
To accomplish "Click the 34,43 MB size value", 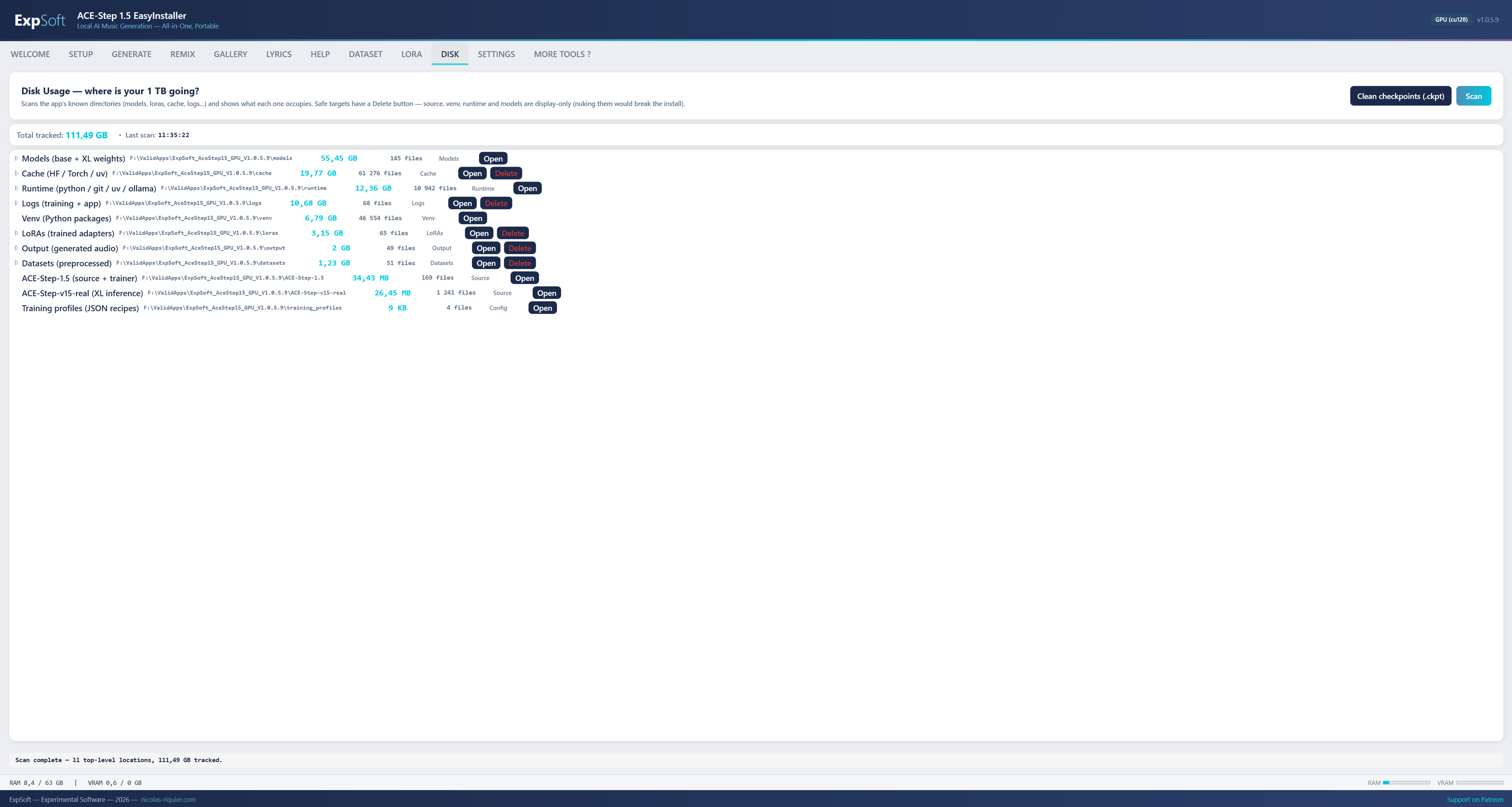I will pos(370,278).
